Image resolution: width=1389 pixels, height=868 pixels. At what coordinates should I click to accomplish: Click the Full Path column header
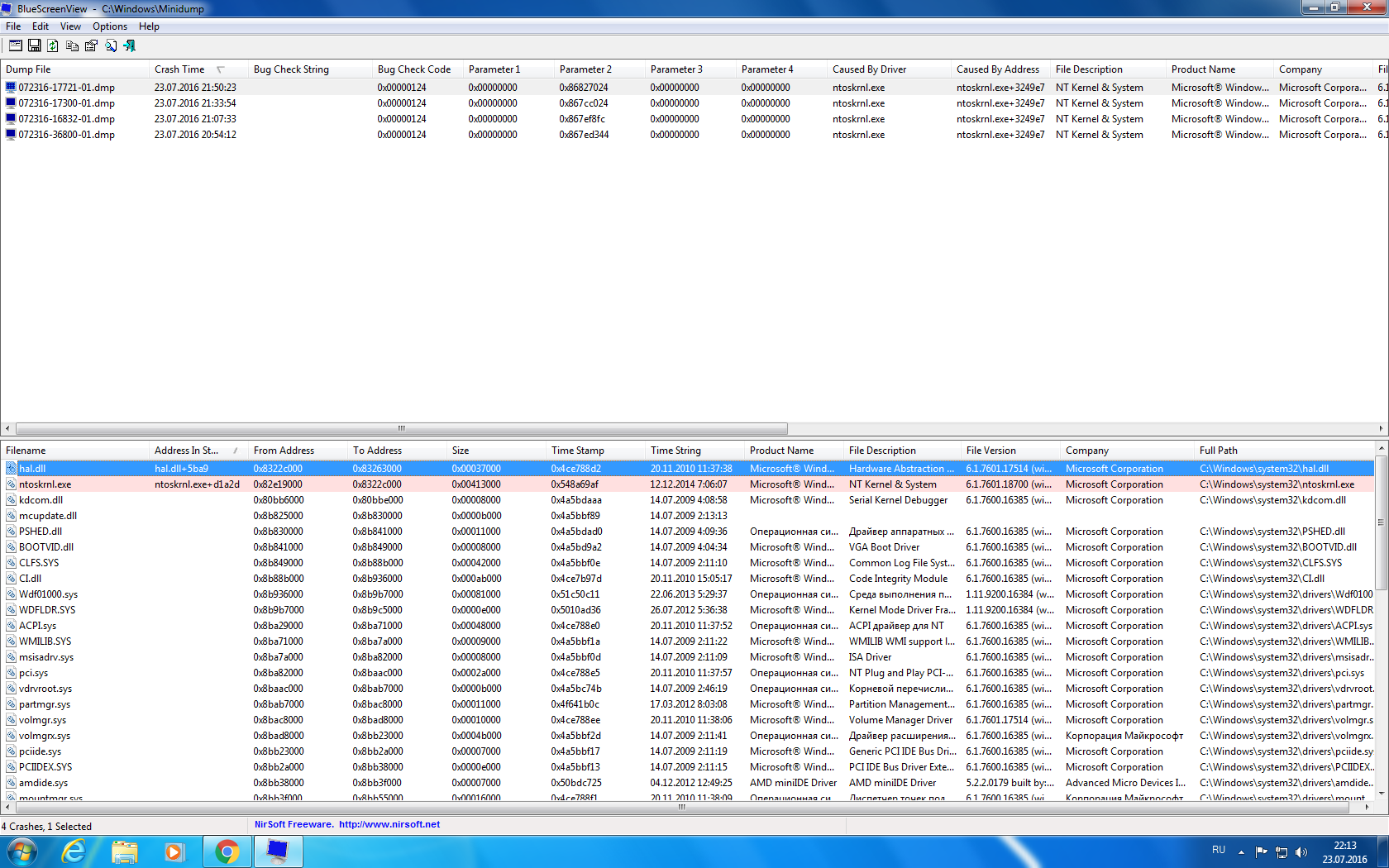click(1284, 451)
